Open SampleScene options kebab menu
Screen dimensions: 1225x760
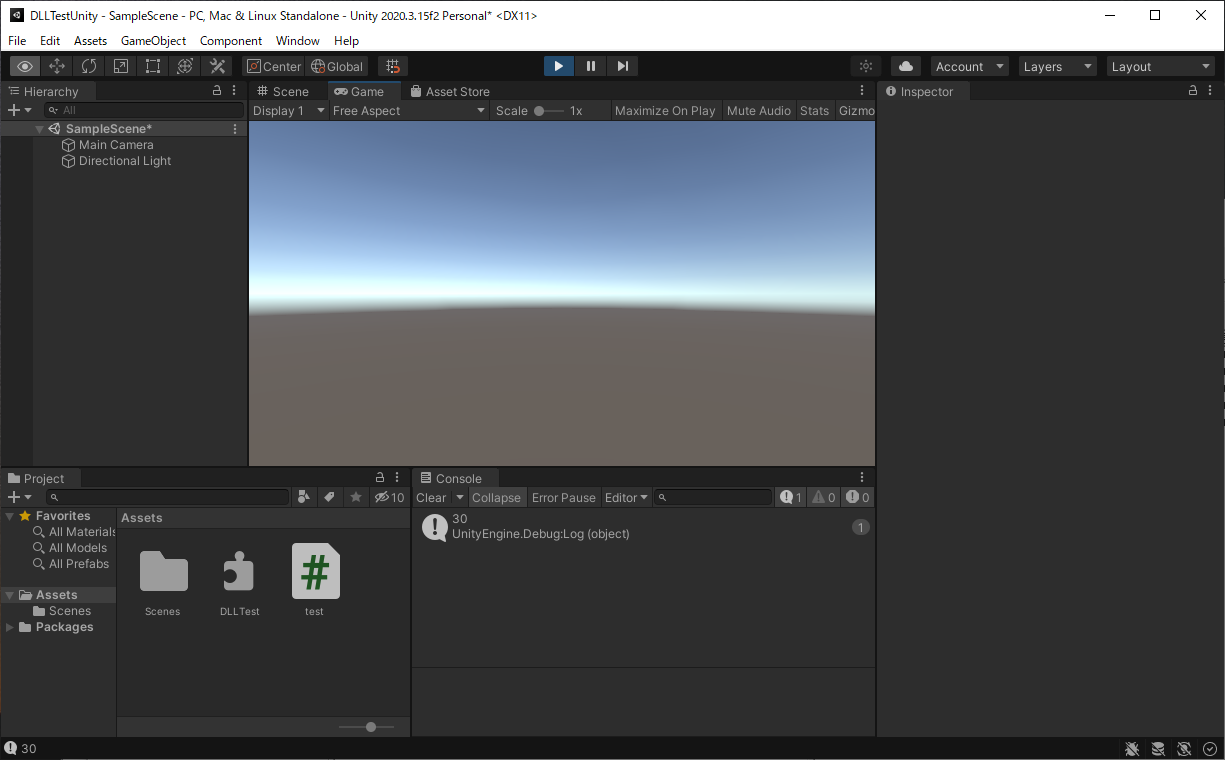[x=235, y=129]
